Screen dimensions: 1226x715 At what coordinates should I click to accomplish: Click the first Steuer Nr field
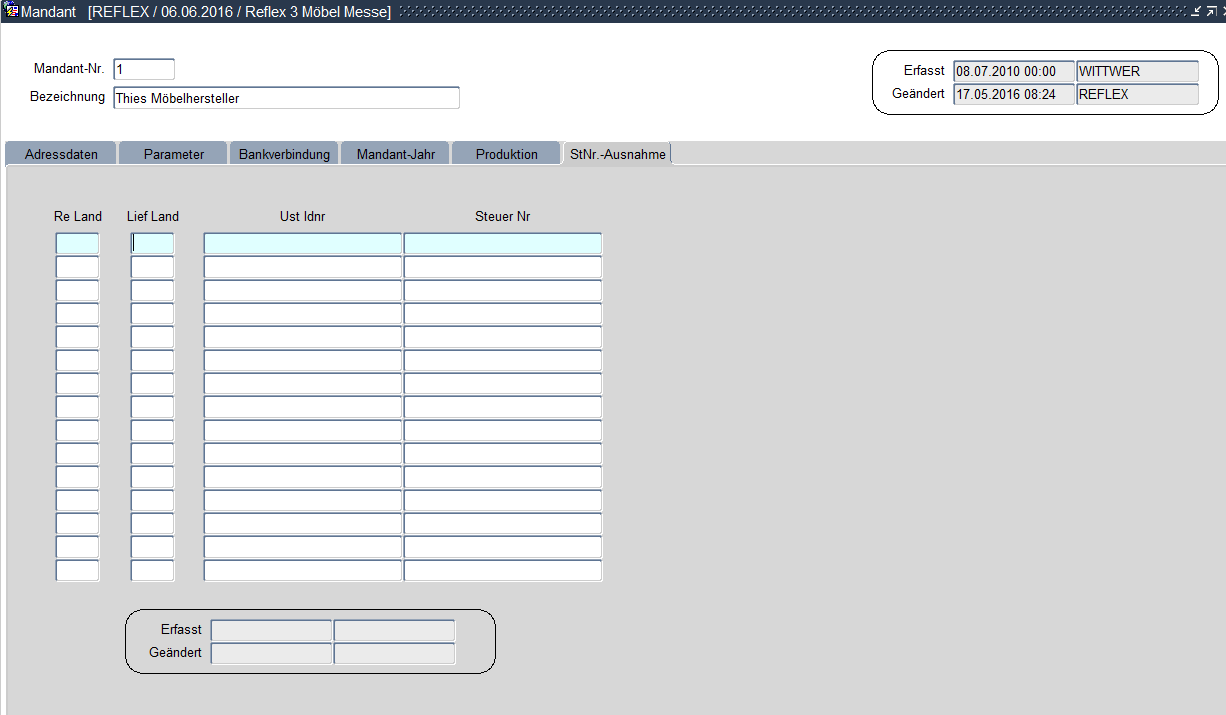[x=502, y=243]
